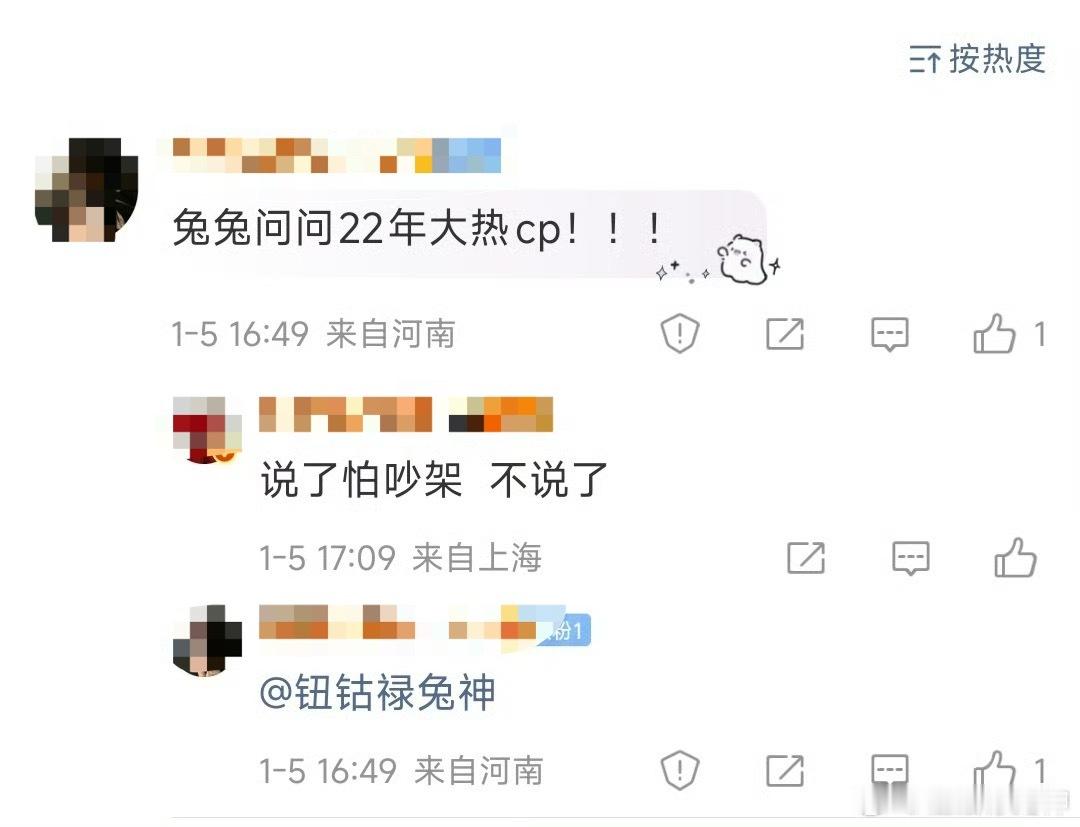The height and width of the screenshot is (827, 1080).
Task: Open the 按热度 sort option
Action: pyautogui.click(x=977, y=59)
